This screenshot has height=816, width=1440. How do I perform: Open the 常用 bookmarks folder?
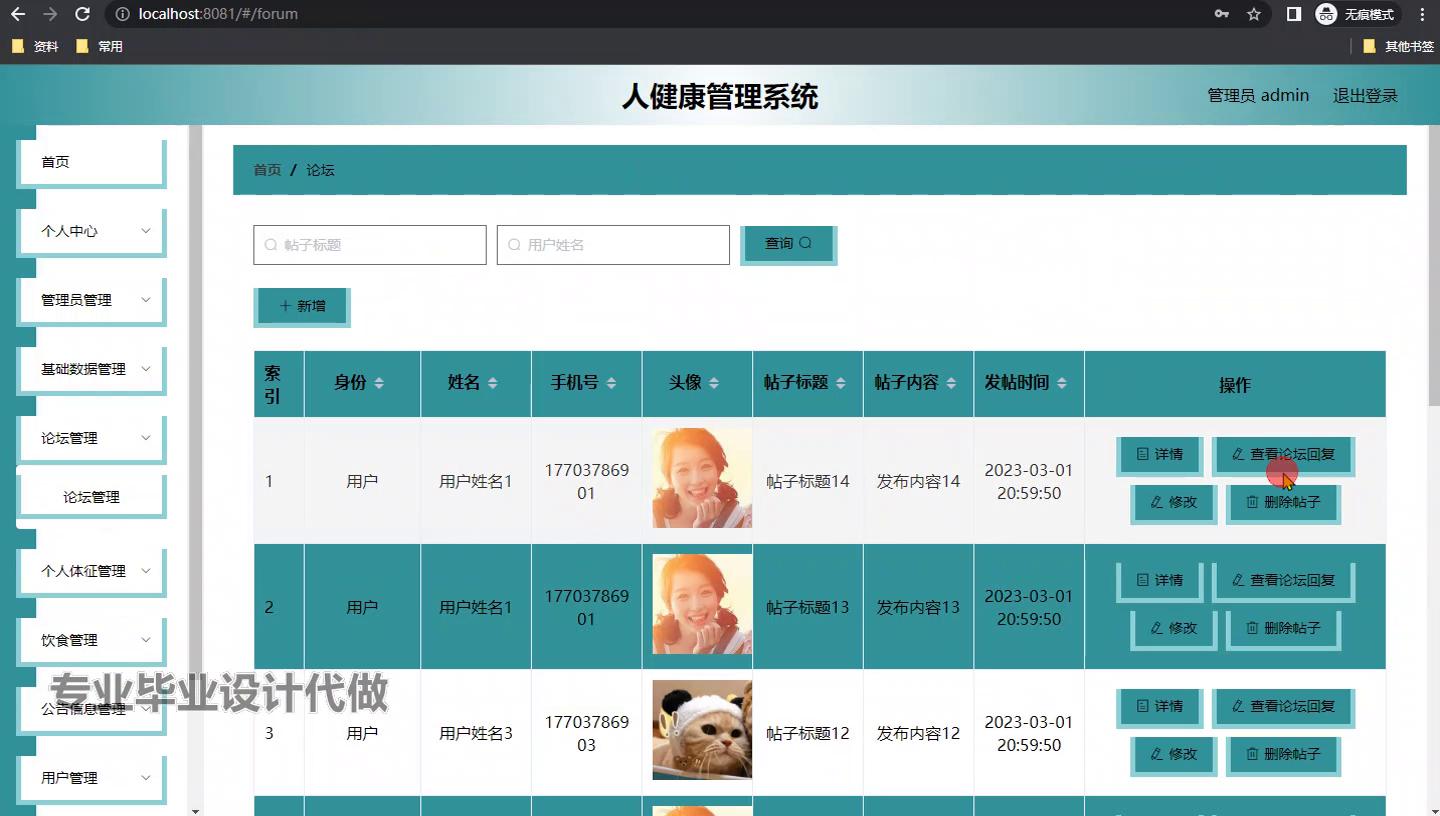pyautogui.click(x=99, y=46)
